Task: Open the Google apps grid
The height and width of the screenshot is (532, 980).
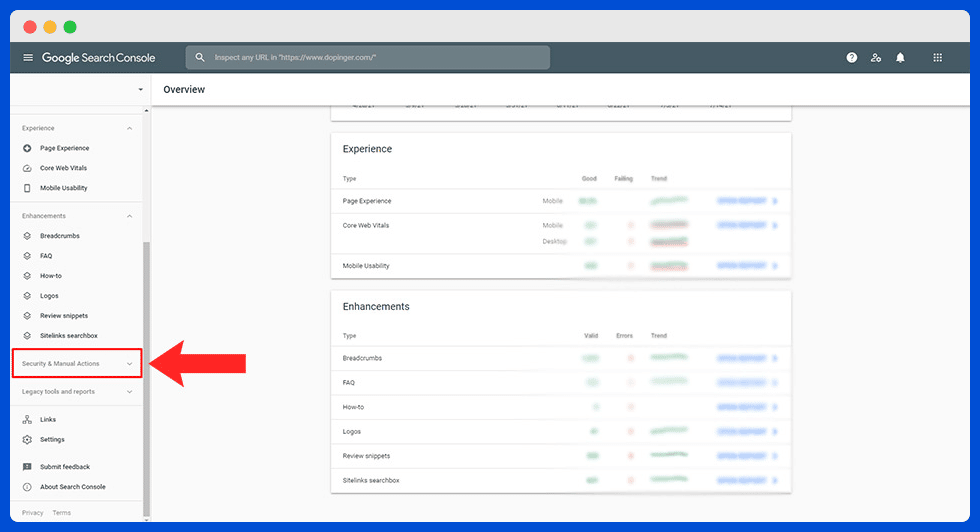Action: (x=938, y=58)
